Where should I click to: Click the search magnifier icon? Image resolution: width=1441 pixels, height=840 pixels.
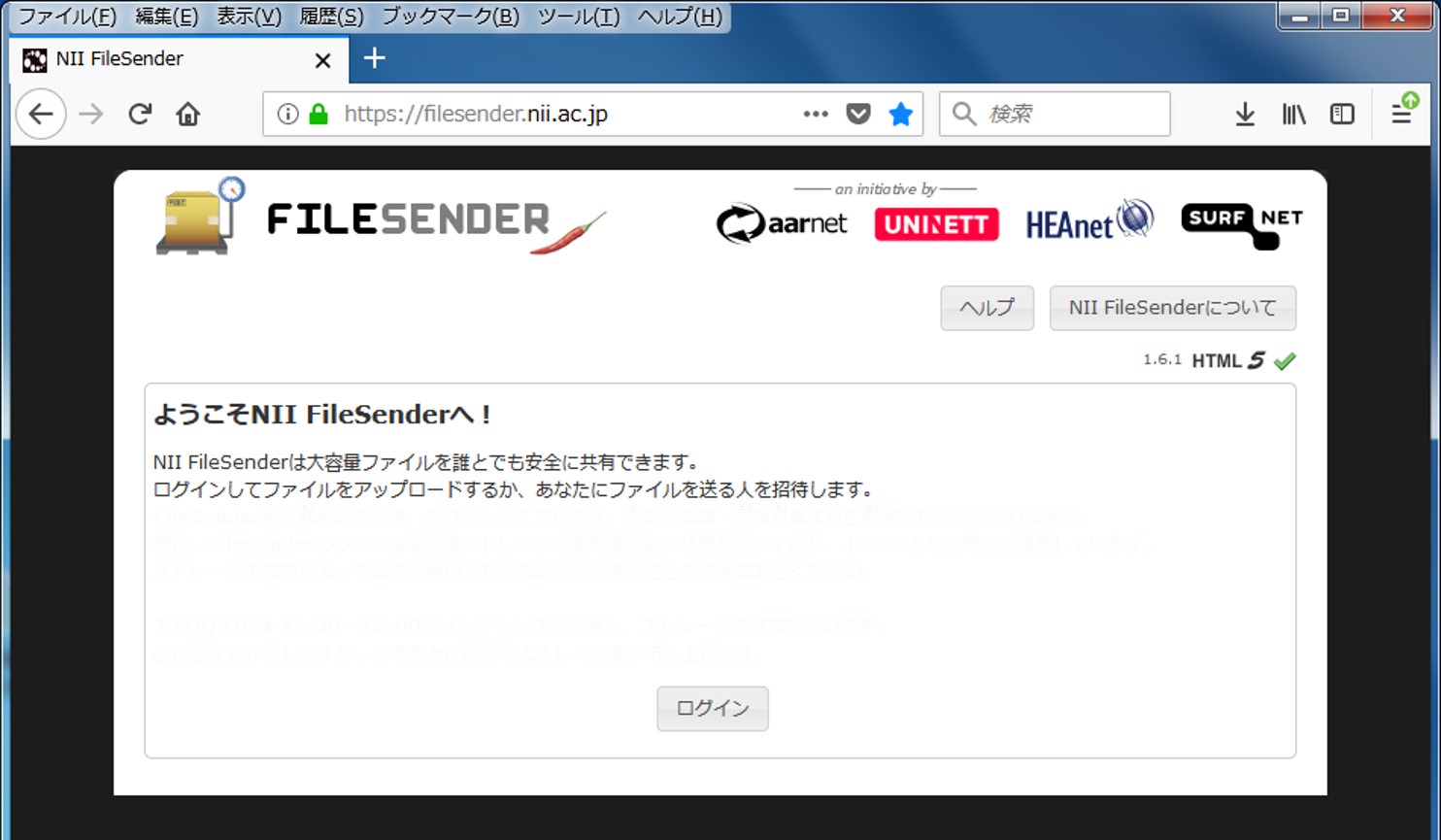coord(963,115)
